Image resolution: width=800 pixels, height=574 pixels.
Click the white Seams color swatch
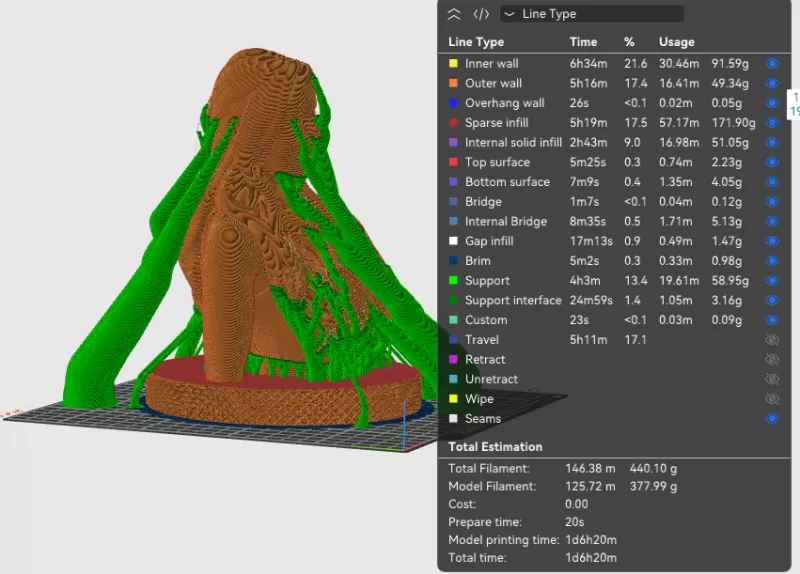(453, 418)
